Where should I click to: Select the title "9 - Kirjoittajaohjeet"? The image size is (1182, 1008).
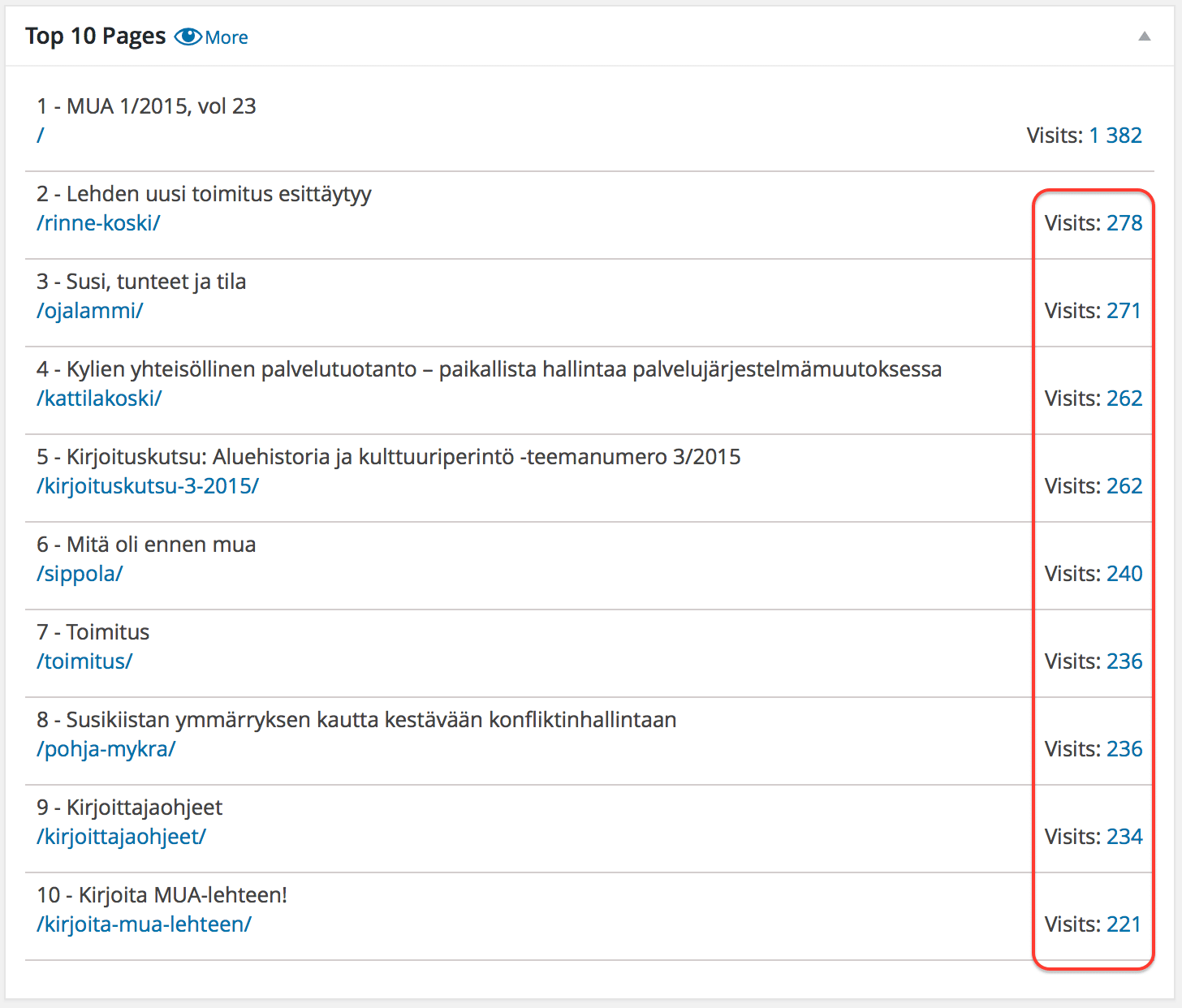tap(129, 808)
